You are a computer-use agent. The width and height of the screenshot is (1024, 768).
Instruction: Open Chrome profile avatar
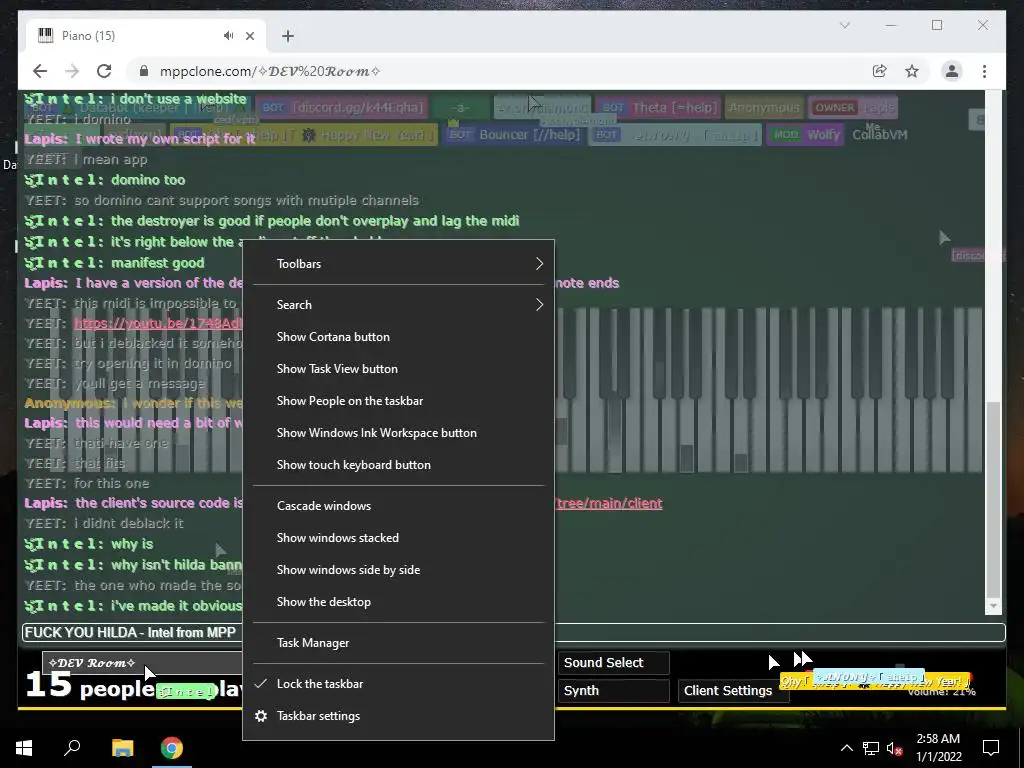(x=952, y=71)
